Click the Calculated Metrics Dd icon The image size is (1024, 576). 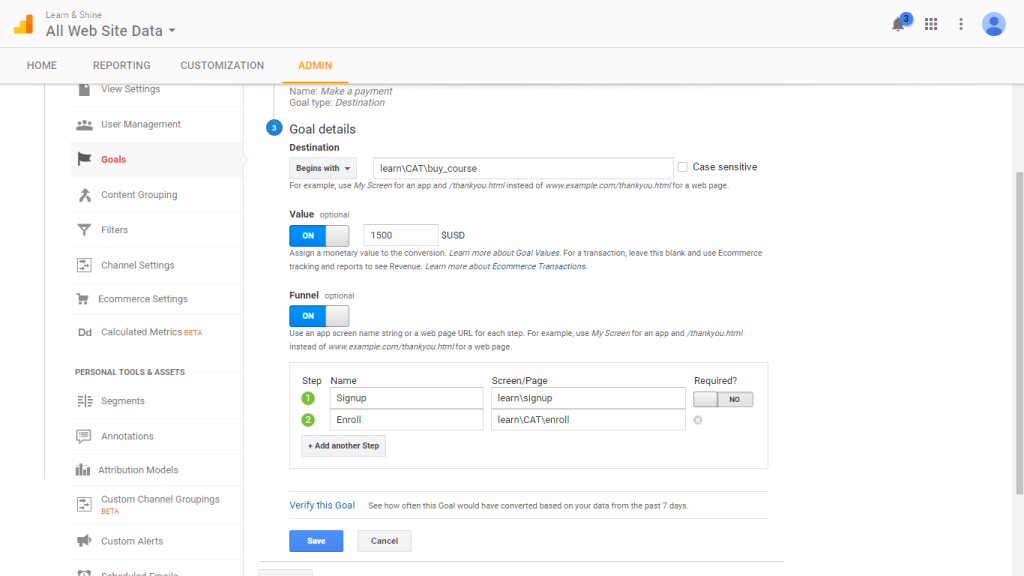coord(85,332)
